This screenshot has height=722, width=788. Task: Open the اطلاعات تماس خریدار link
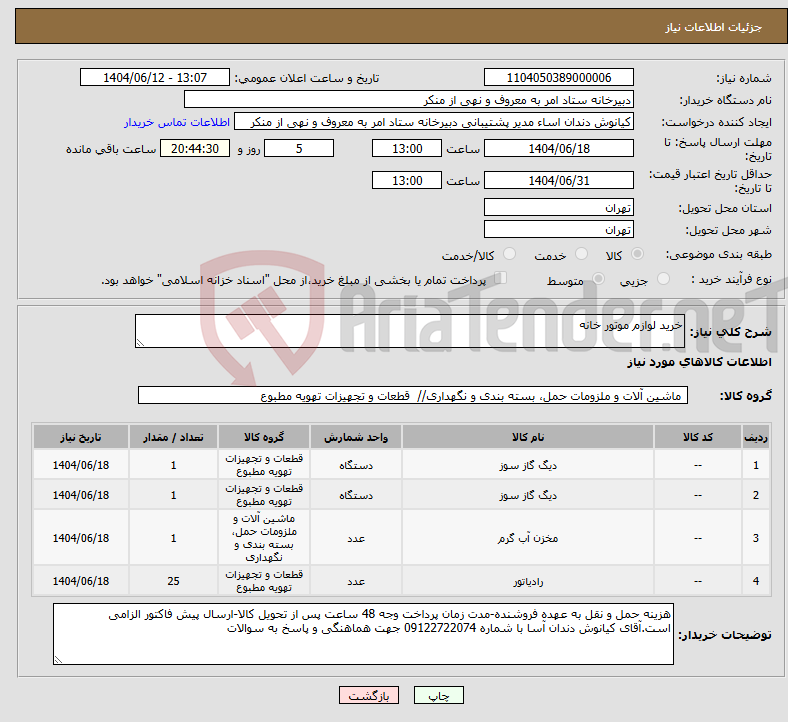pos(177,122)
